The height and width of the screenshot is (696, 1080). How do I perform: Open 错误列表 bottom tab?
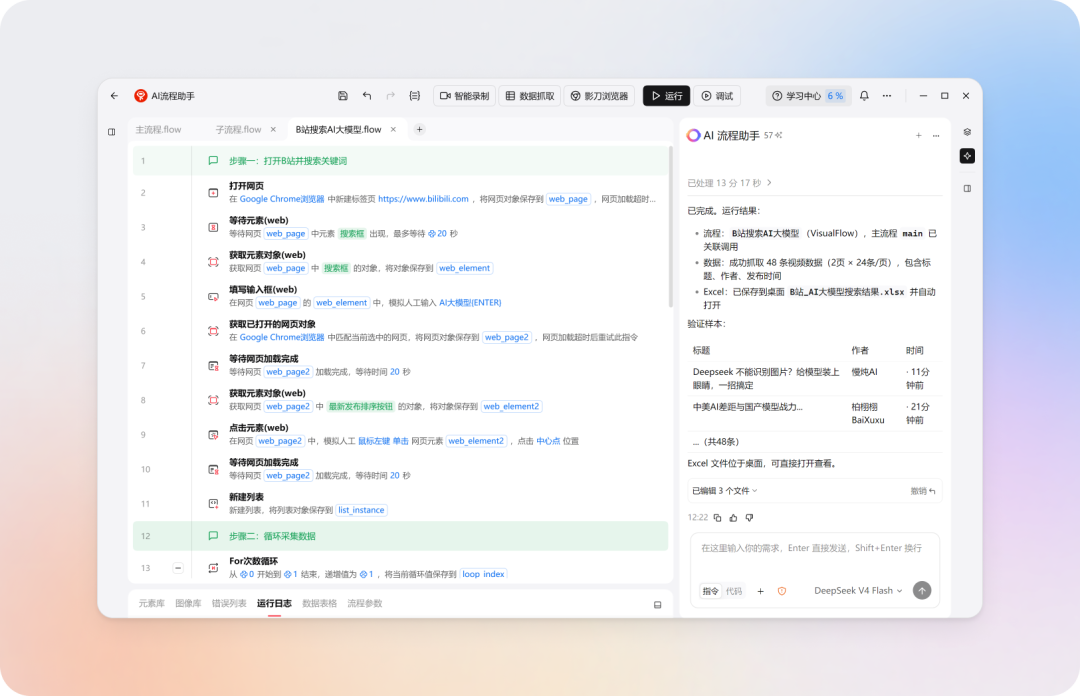pyautogui.click(x=229, y=603)
